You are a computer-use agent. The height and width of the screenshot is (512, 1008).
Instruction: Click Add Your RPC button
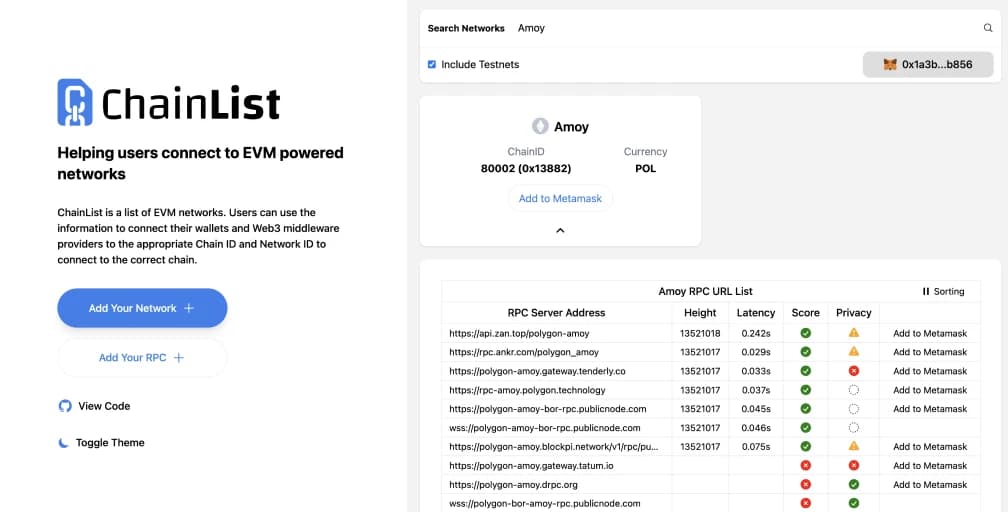pos(142,358)
